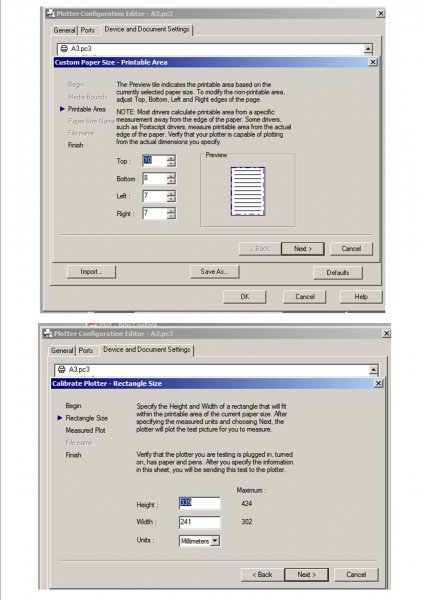The image size is (424, 600).
Task: Click Next in Custom Paper Size dialog
Action: coord(303,249)
